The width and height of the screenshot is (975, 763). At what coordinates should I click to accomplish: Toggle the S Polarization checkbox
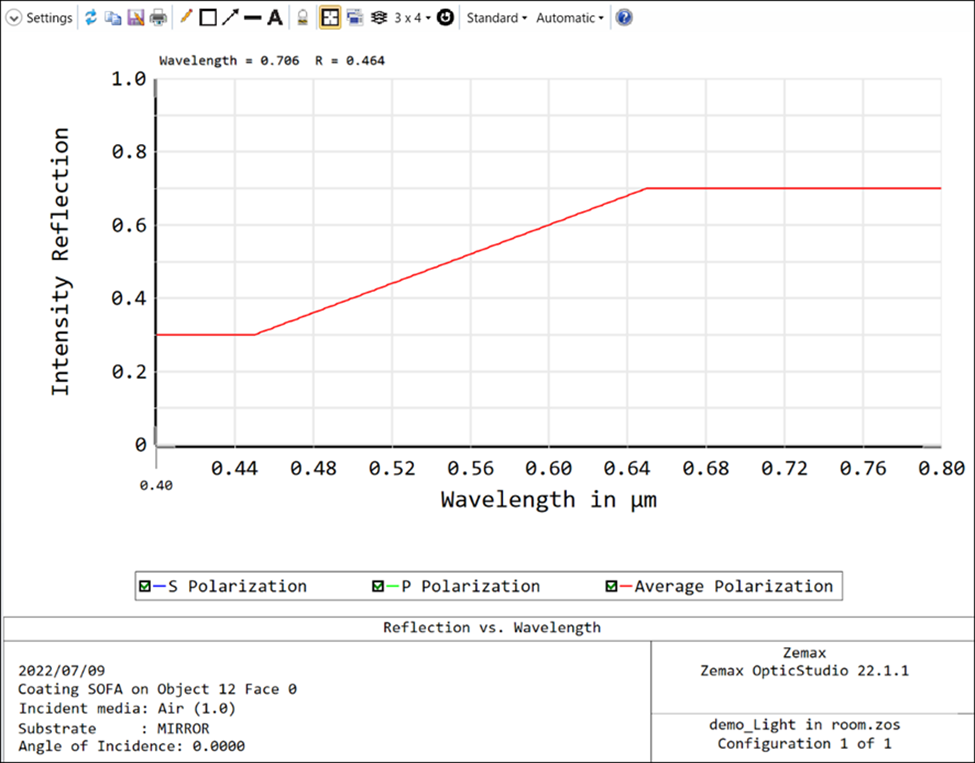[145, 586]
